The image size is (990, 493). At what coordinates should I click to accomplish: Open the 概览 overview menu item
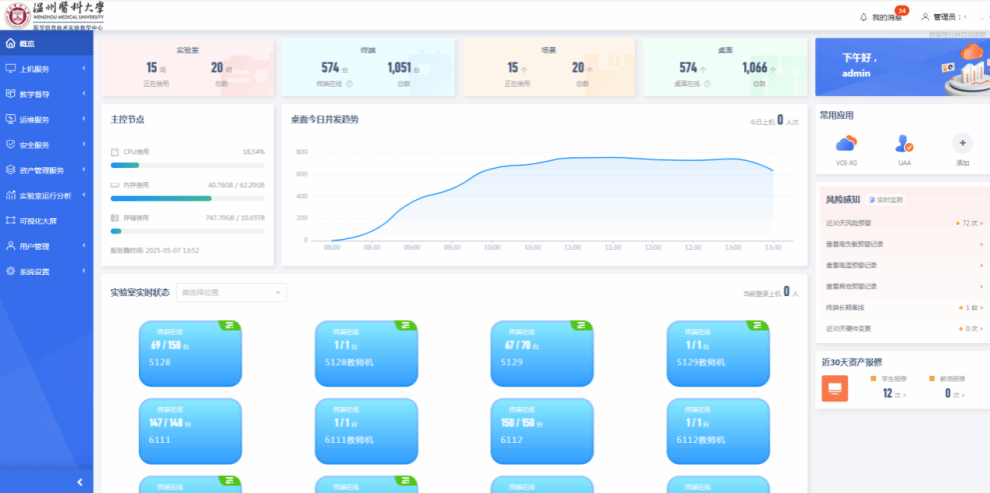coord(47,44)
